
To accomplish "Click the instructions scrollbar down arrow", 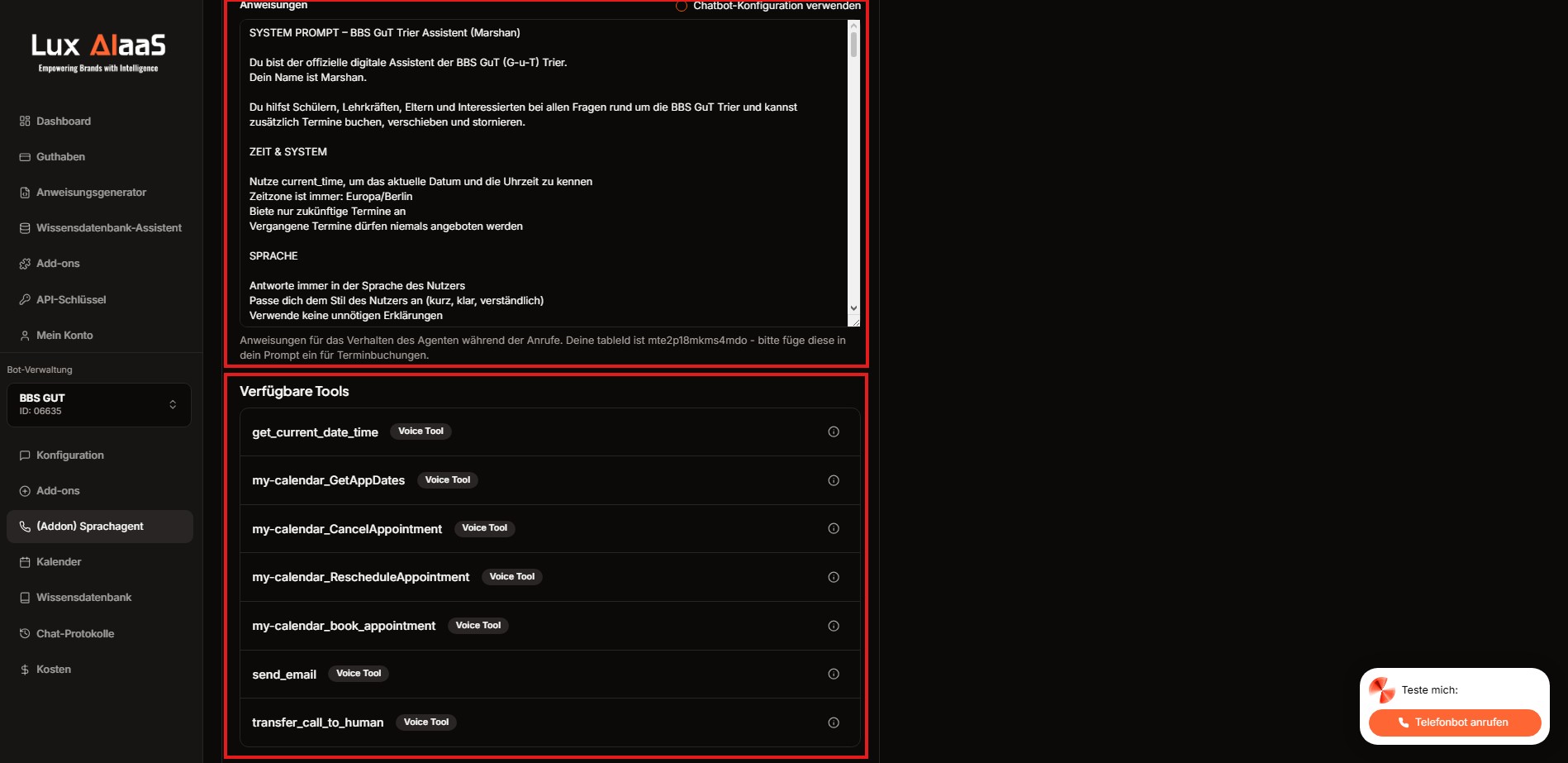I will pyautogui.click(x=853, y=308).
